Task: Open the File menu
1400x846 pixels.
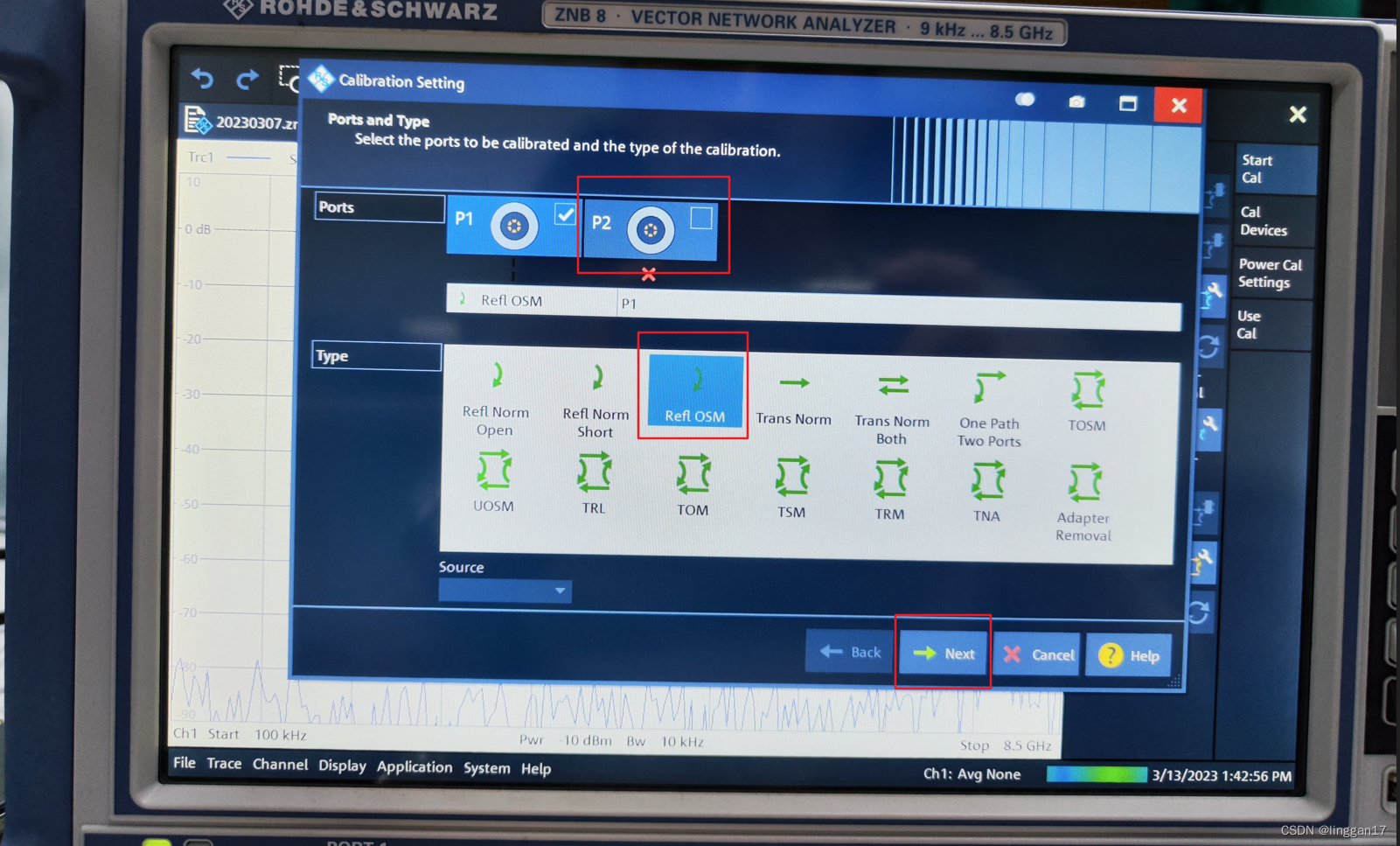Action: click(x=185, y=763)
